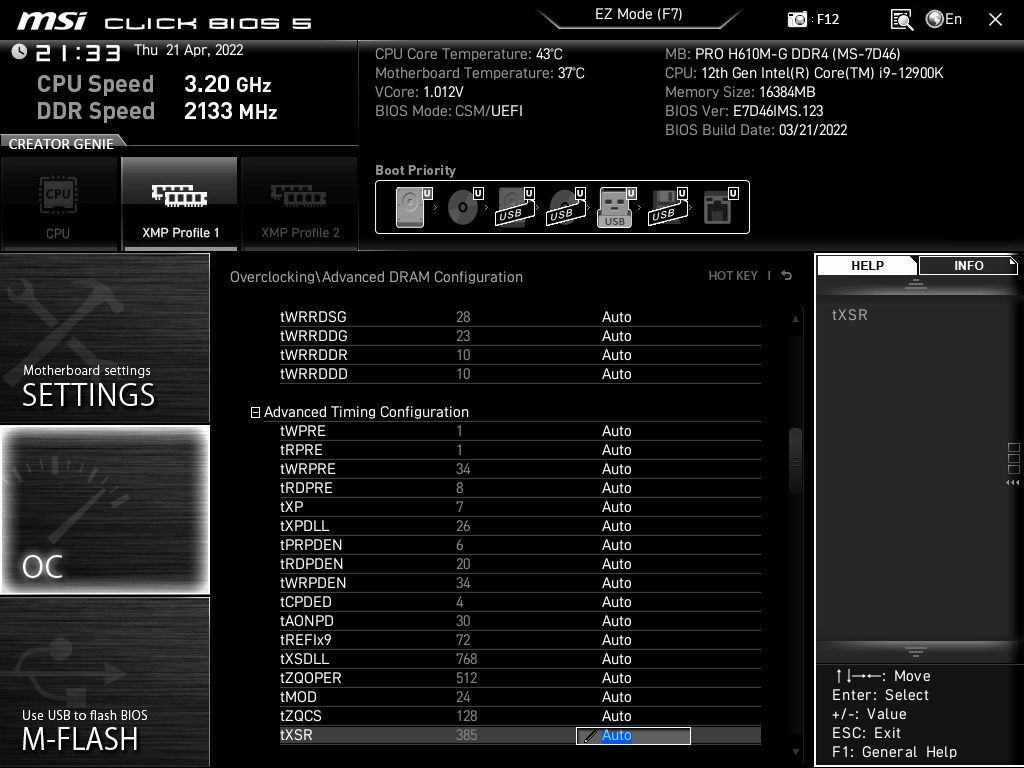Expand the side panel triple-arrow handle
Image resolution: width=1024 pixels, height=768 pixels.
coord(1013,483)
